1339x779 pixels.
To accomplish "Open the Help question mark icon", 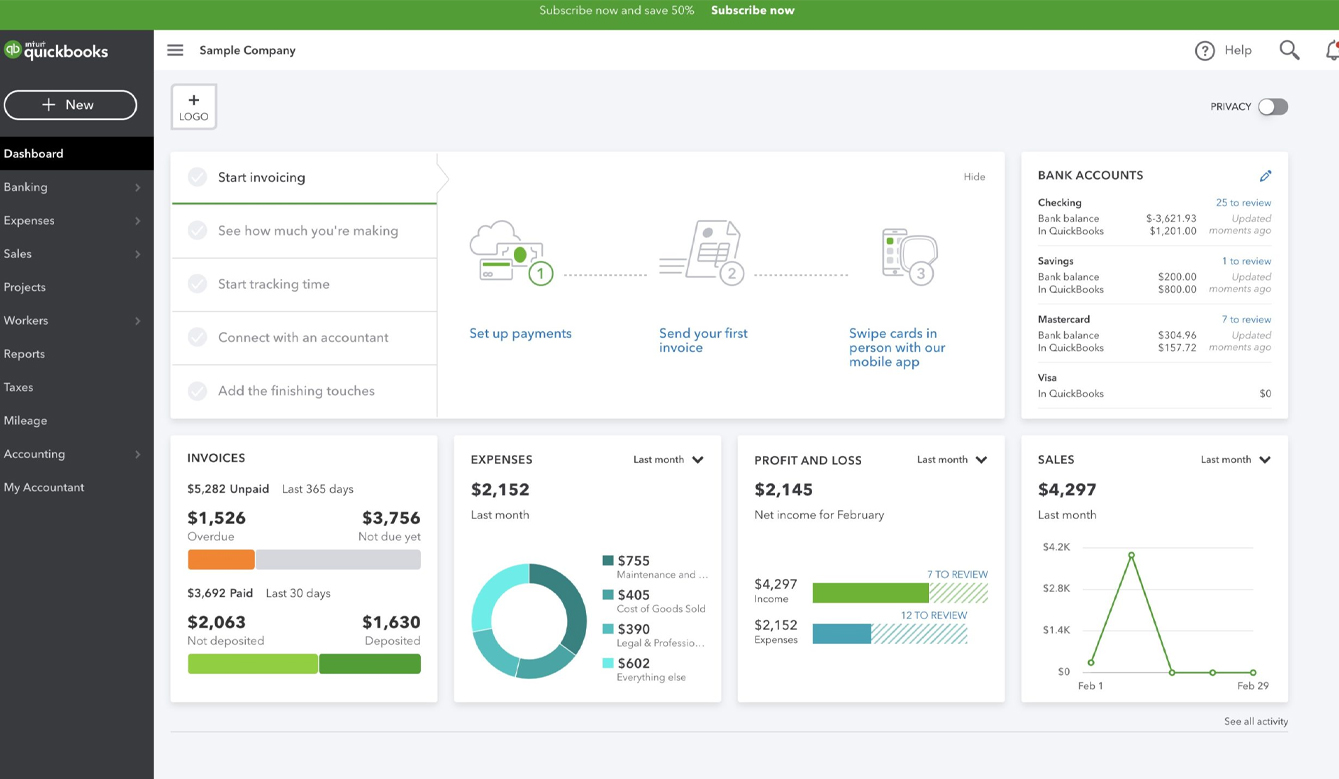I will point(1205,51).
